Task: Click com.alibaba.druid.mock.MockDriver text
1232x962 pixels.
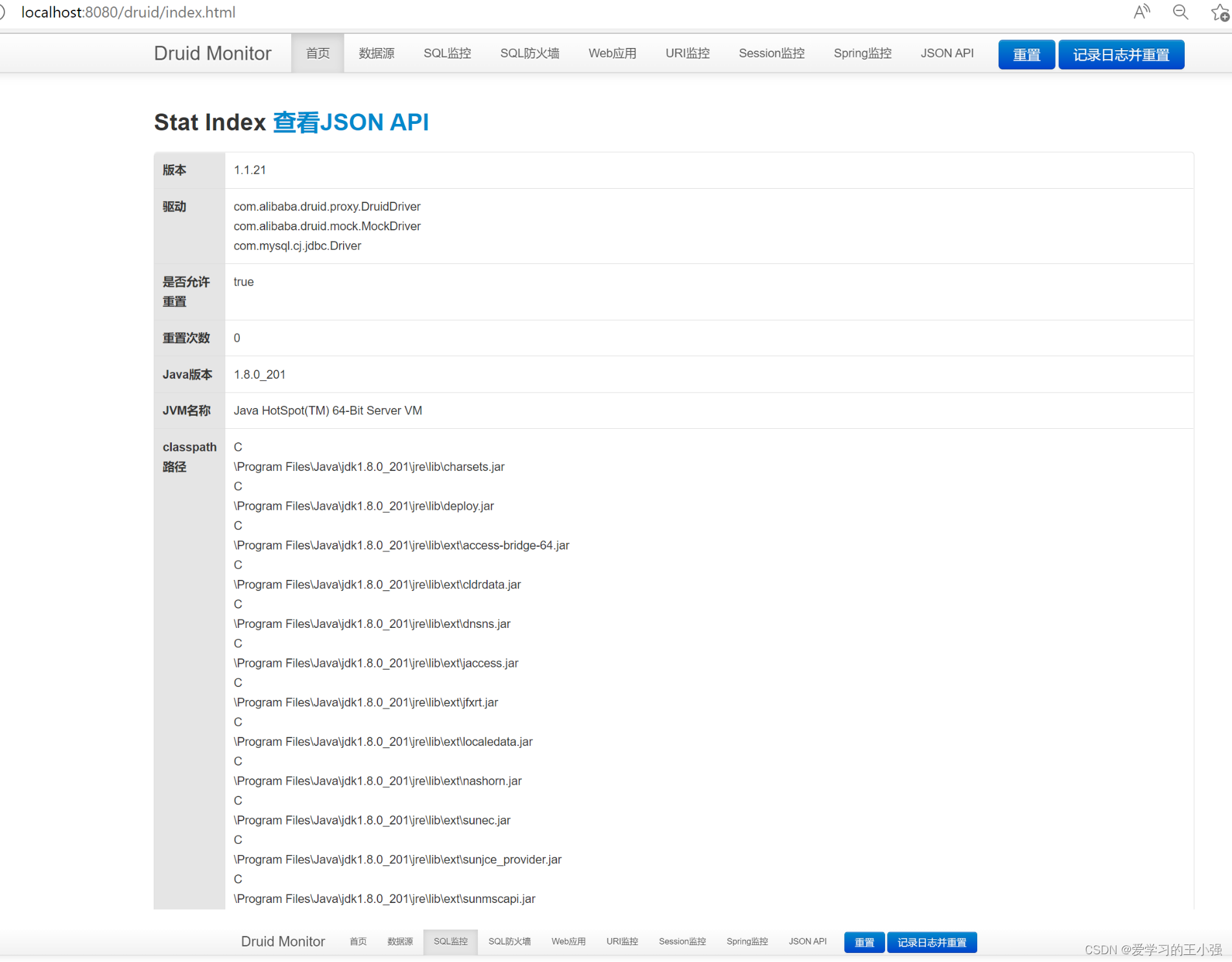Action: 327,226
